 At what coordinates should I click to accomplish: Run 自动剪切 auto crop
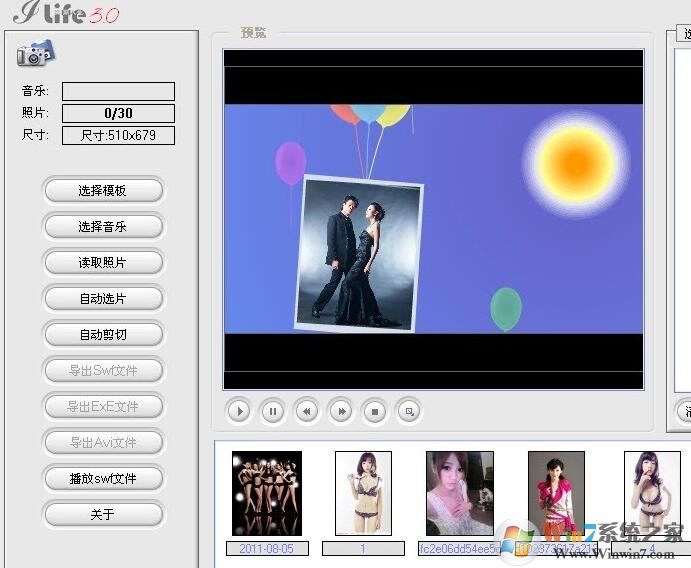pos(103,334)
